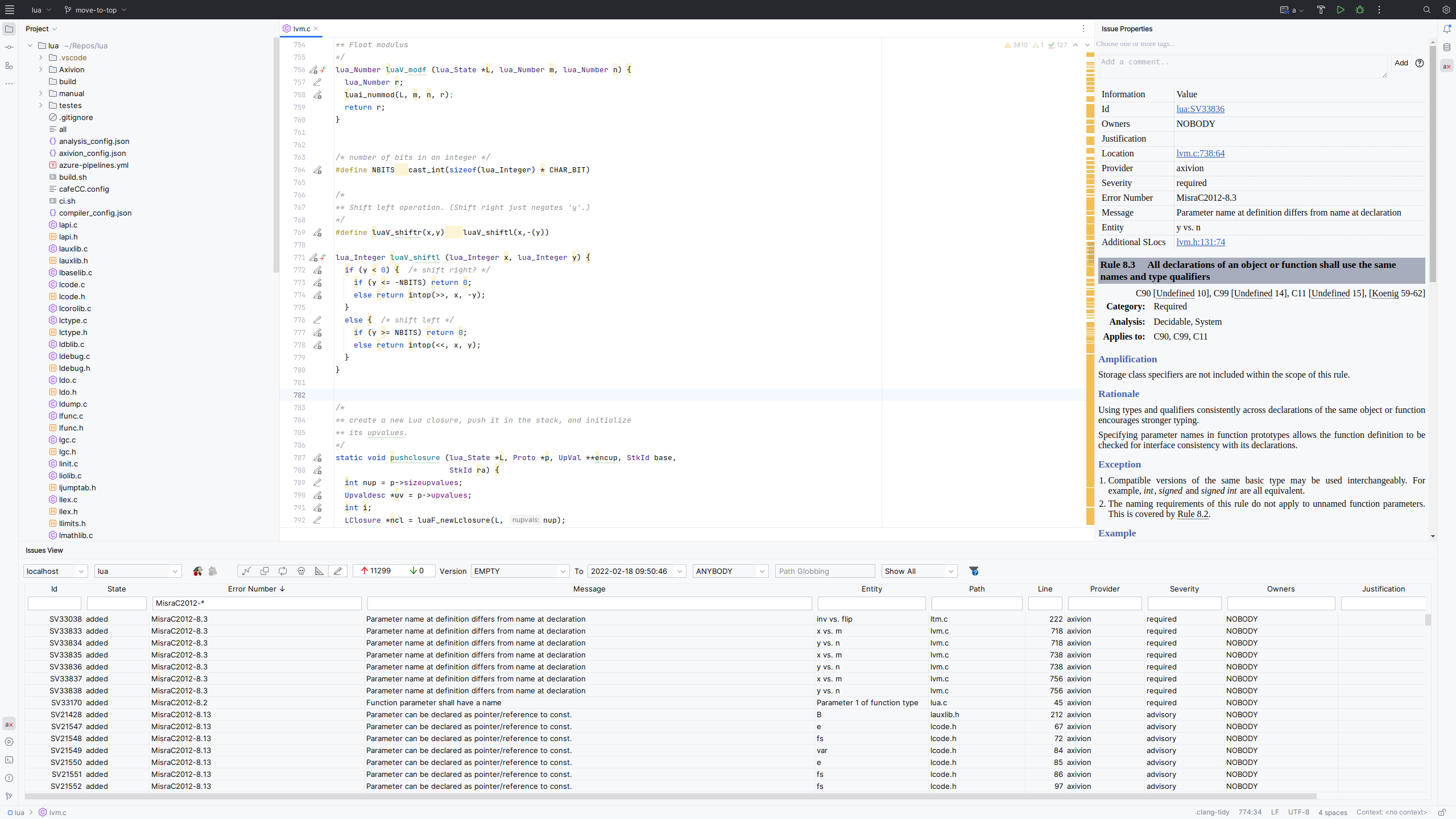The width and height of the screenshot is (1456, 819).
Task: Open editor tab options menu
Action: tap(1083, 28)
